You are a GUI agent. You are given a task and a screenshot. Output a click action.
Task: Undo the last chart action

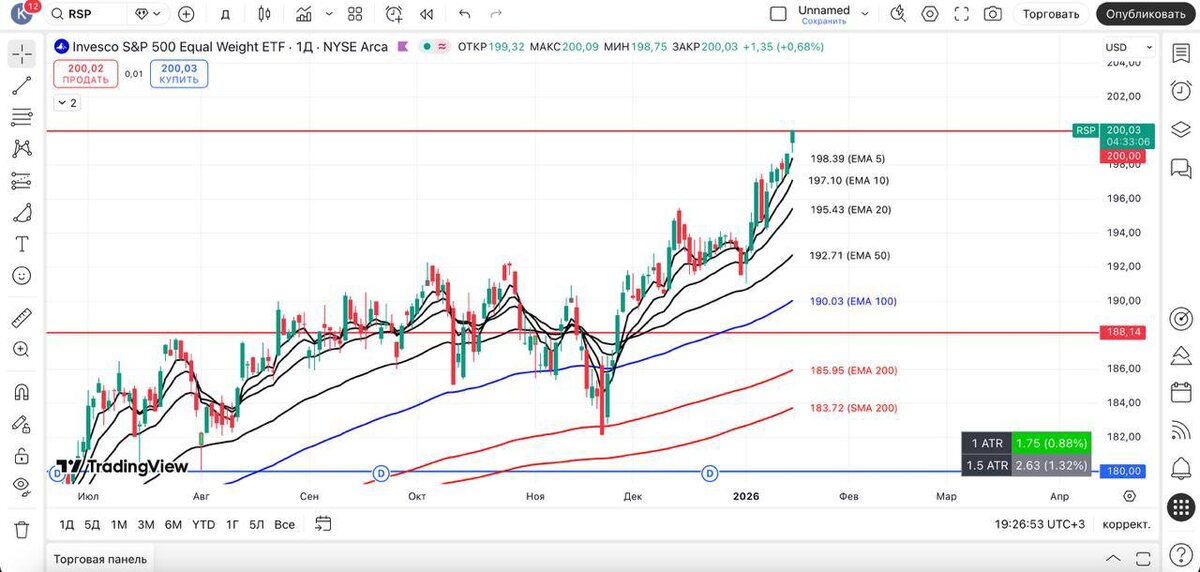click(464, 14)
